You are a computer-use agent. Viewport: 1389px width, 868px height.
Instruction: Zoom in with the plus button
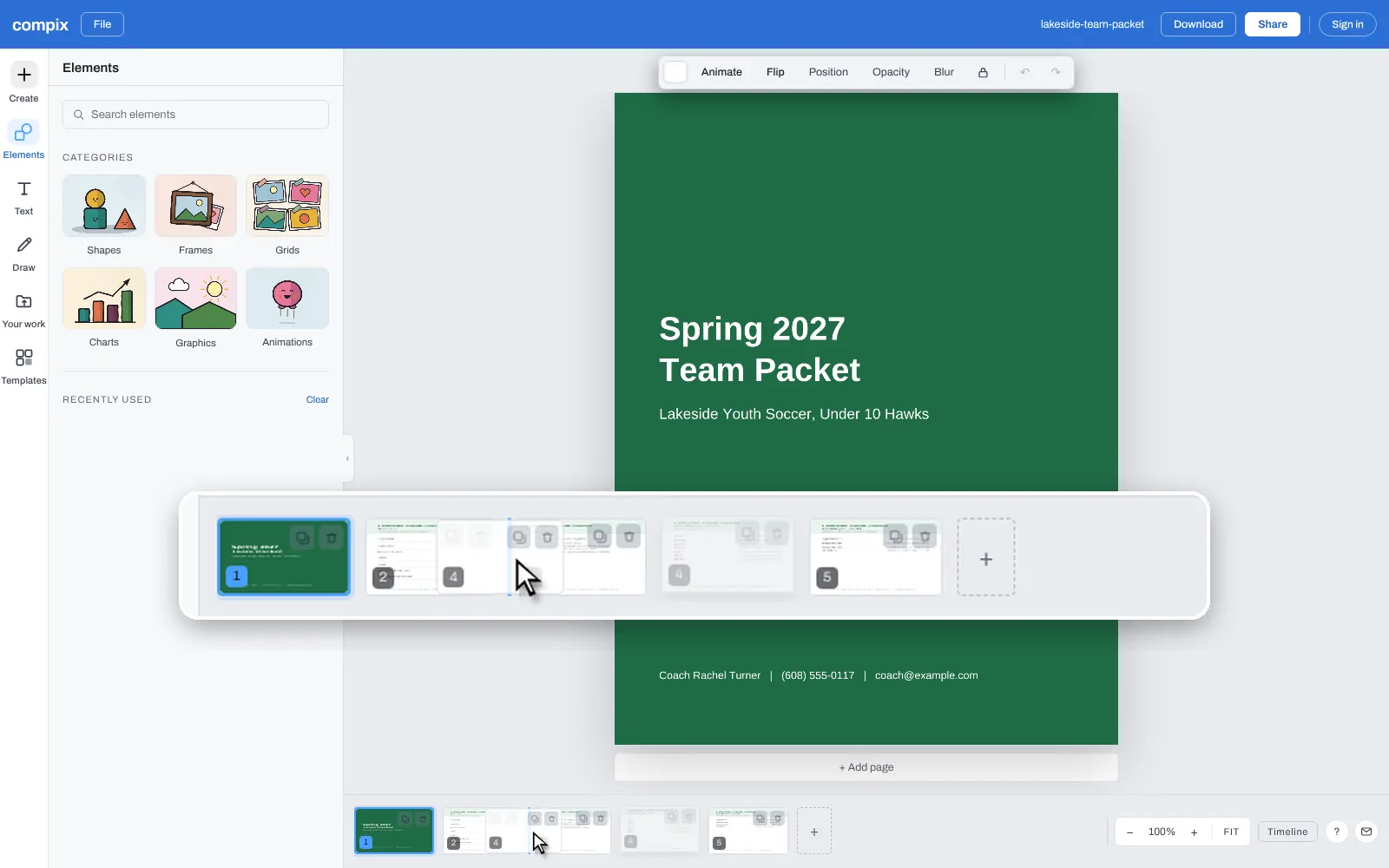coord(1195,832)
